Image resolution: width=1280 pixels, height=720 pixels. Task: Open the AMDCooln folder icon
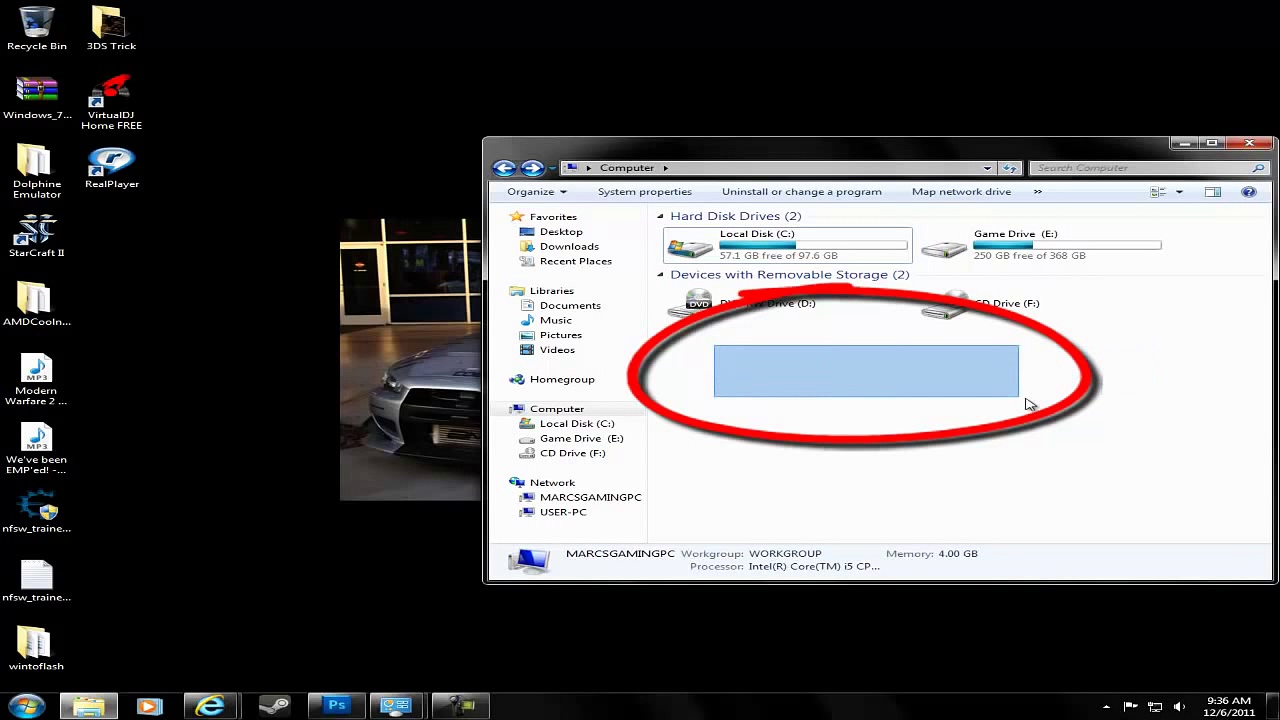click(37, 304)
